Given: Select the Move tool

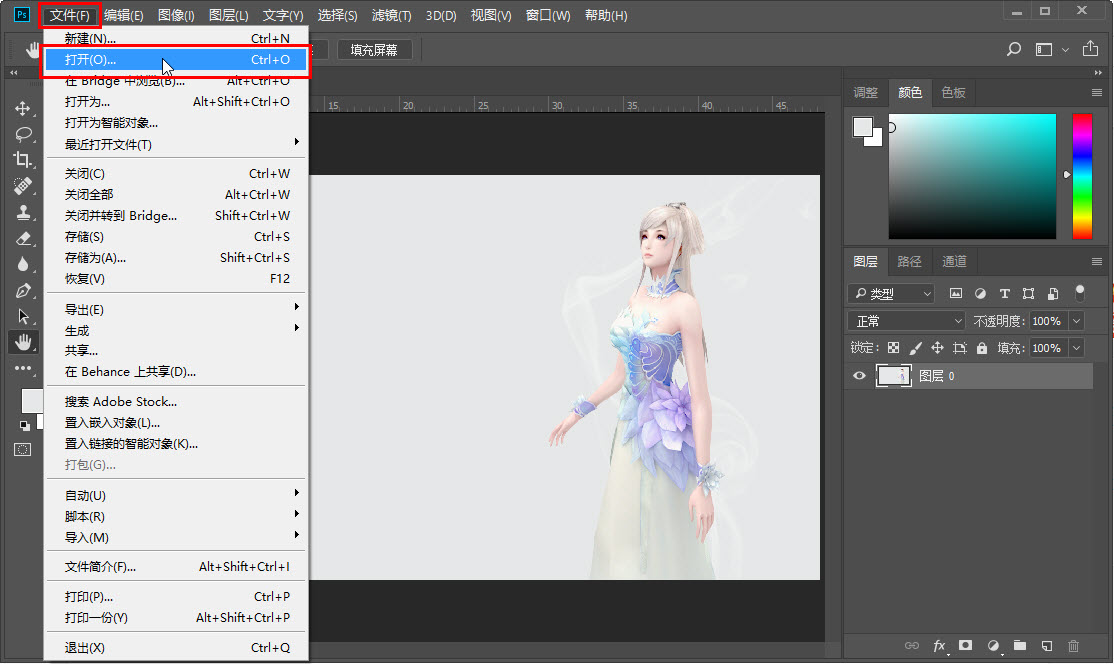Looking at the screenshot, I should pyautogui.click(x=23, y=108).
